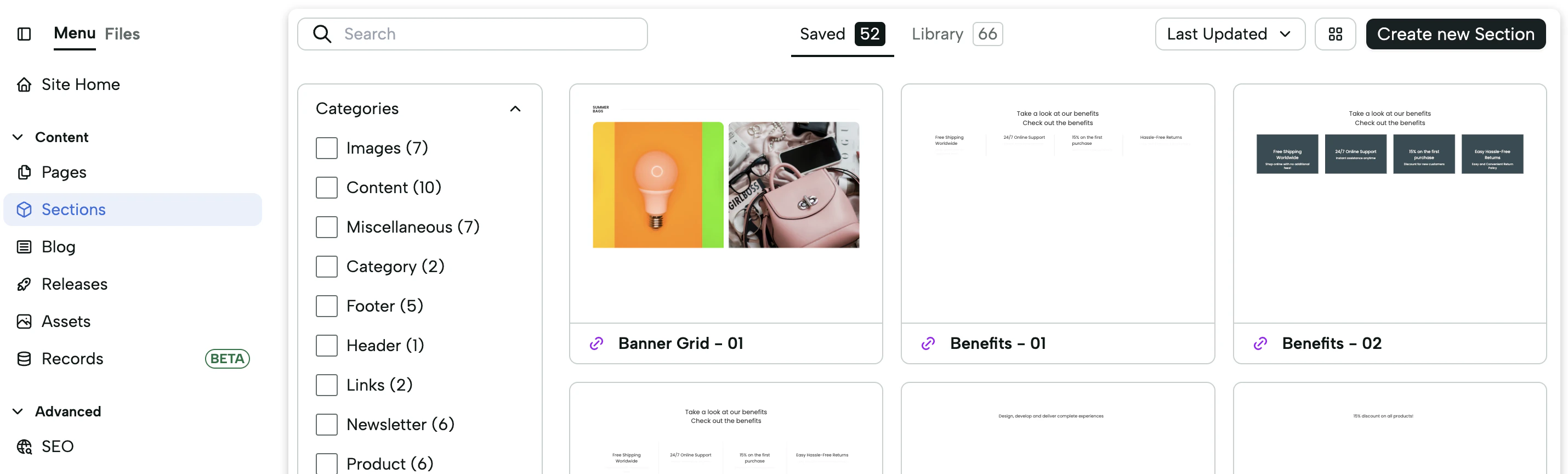Click the Blog list icon

(24, 247)
